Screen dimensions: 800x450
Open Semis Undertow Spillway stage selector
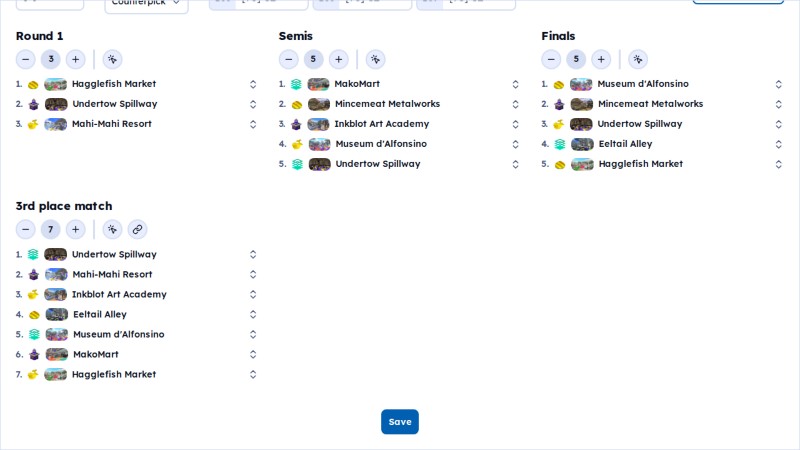[515, 164]
